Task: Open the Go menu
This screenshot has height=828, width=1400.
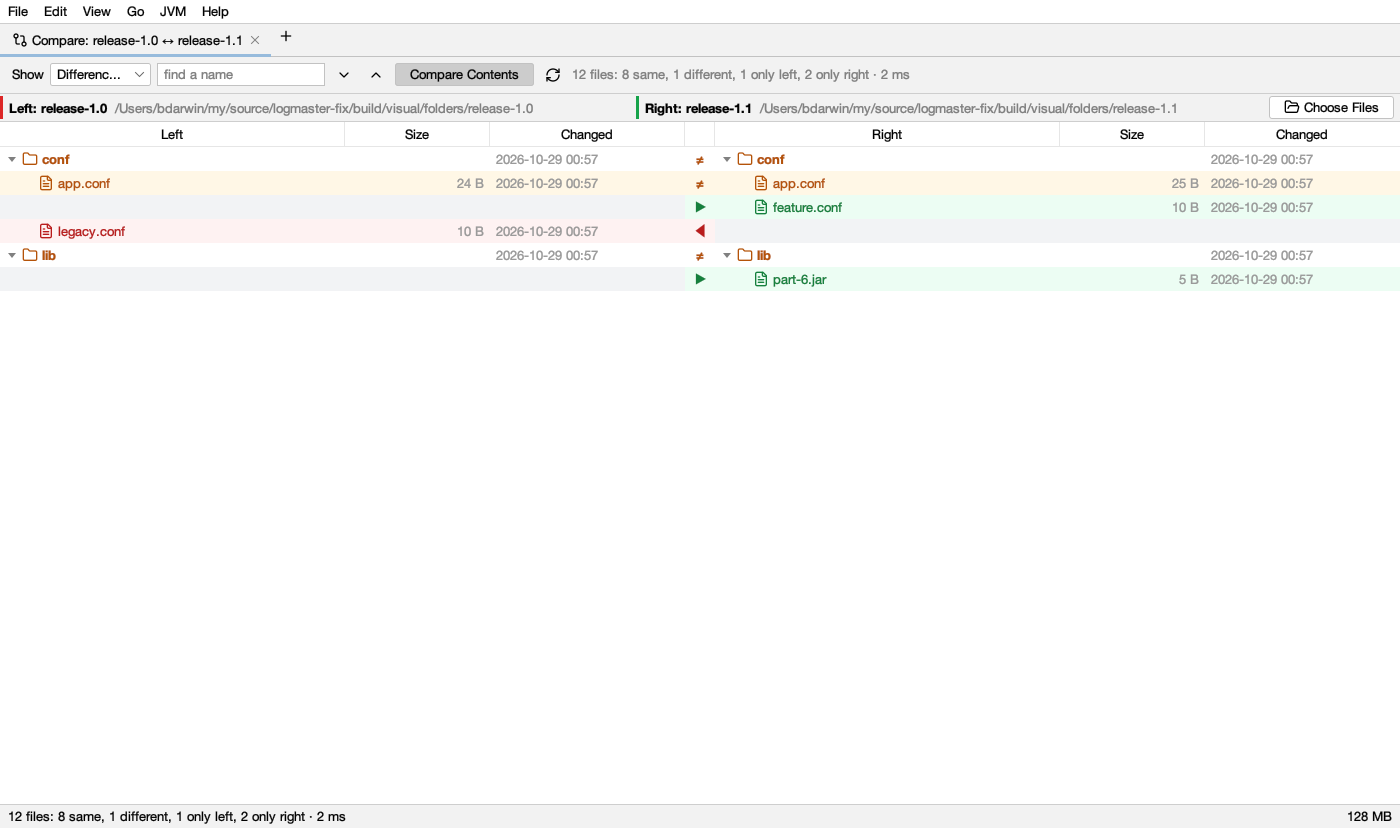Action: tap(136, 11)
